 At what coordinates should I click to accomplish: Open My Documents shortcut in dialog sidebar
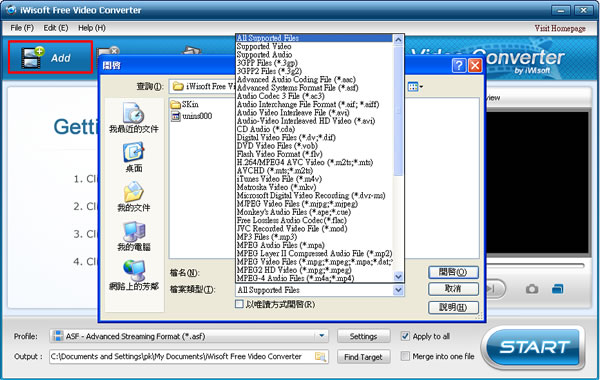[134, 197]
